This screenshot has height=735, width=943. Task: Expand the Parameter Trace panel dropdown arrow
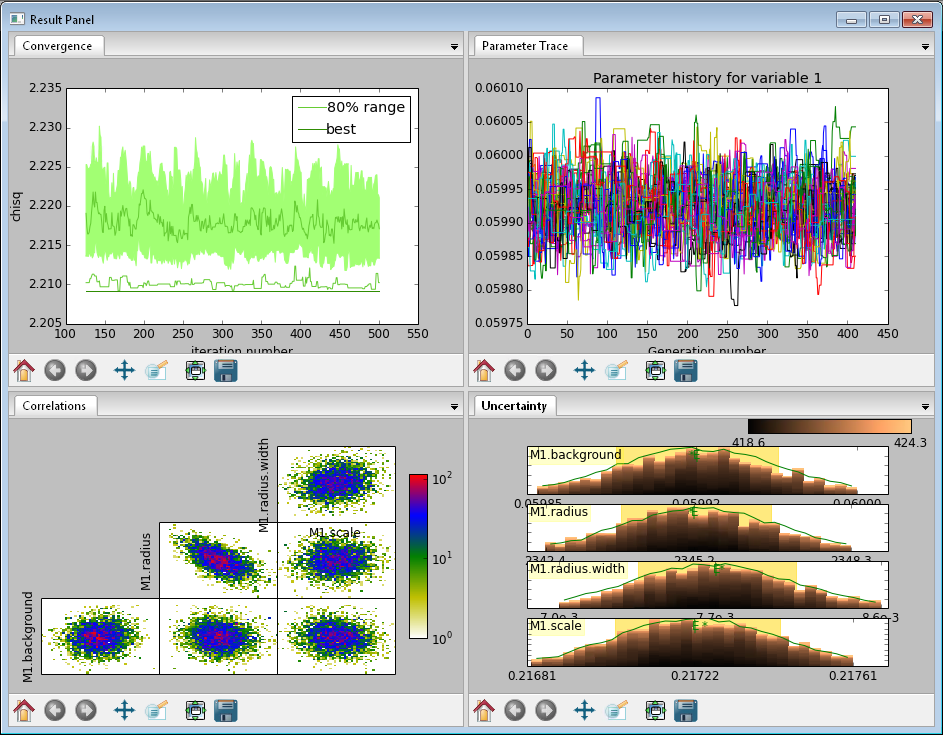[x=924, y=47]
